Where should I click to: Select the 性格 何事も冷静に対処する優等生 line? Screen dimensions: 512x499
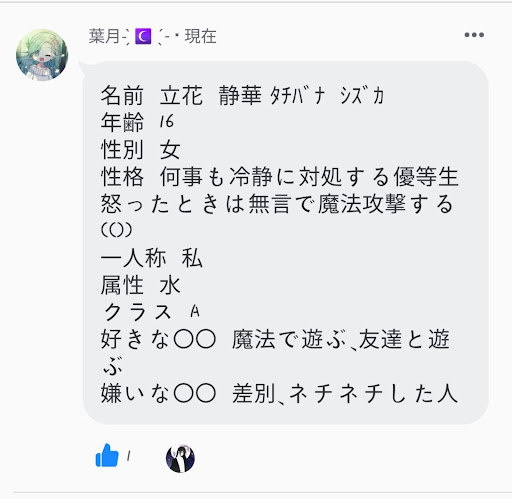click(280, 177)
